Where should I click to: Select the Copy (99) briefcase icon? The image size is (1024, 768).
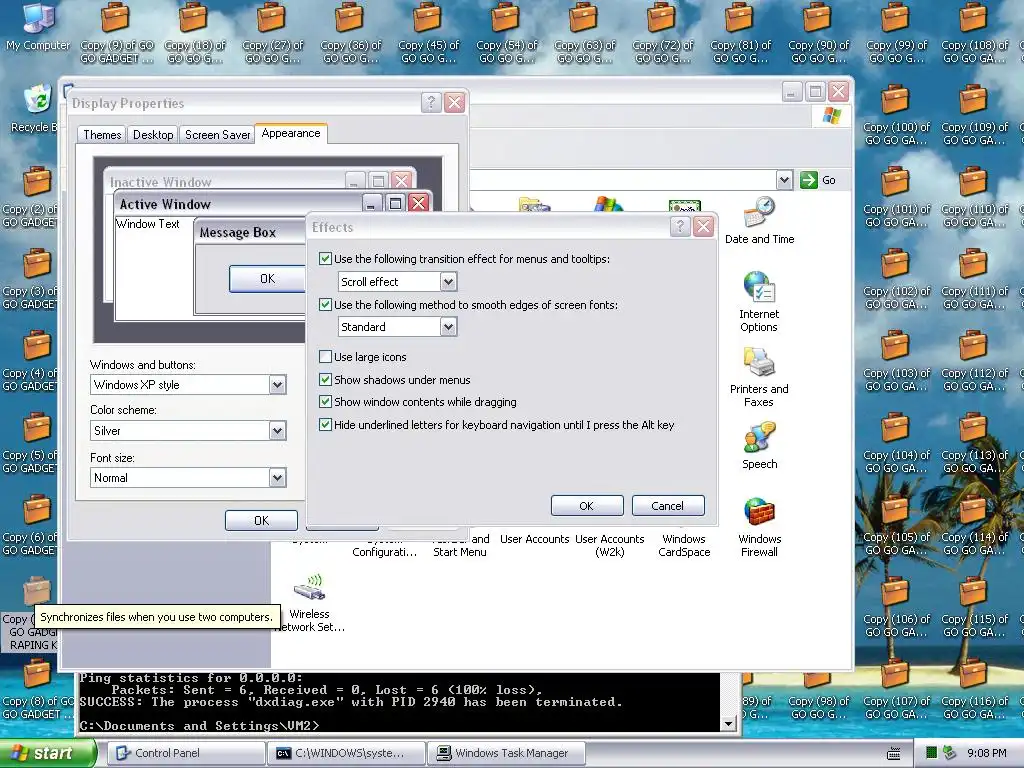(x=896, y=33)
